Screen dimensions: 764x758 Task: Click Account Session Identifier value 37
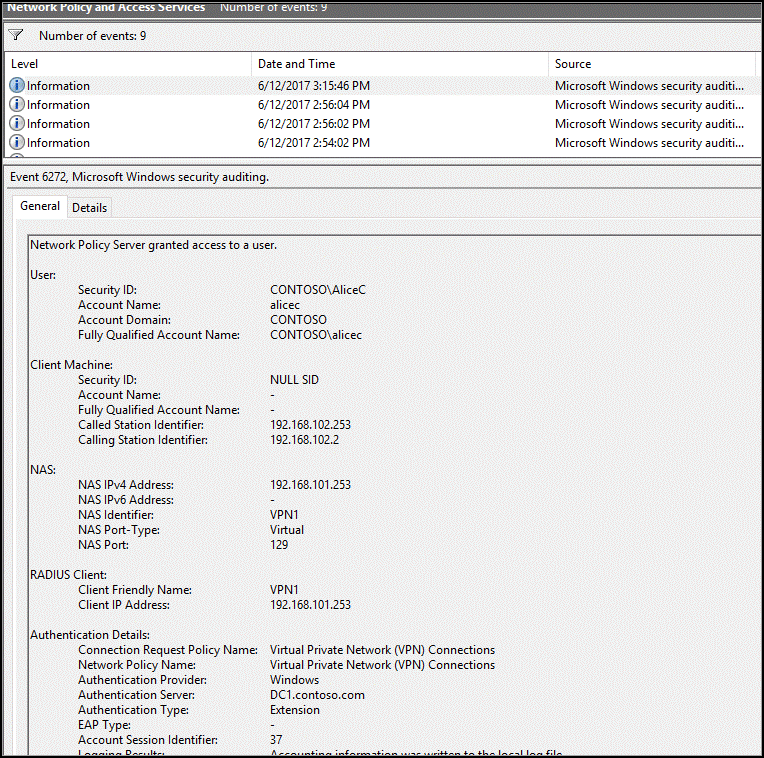pyautogui.click(x=276, y=740)
